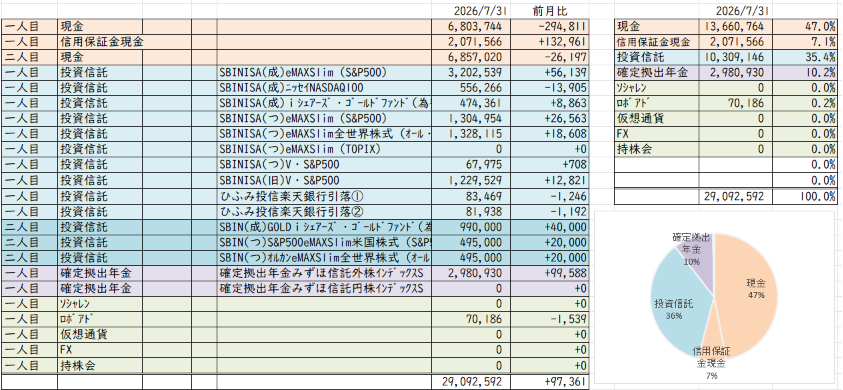Click the SBIN(成)GOLD fund name cell
The image size is (843, 390).
pyautogui.click(x=324, y=226)
